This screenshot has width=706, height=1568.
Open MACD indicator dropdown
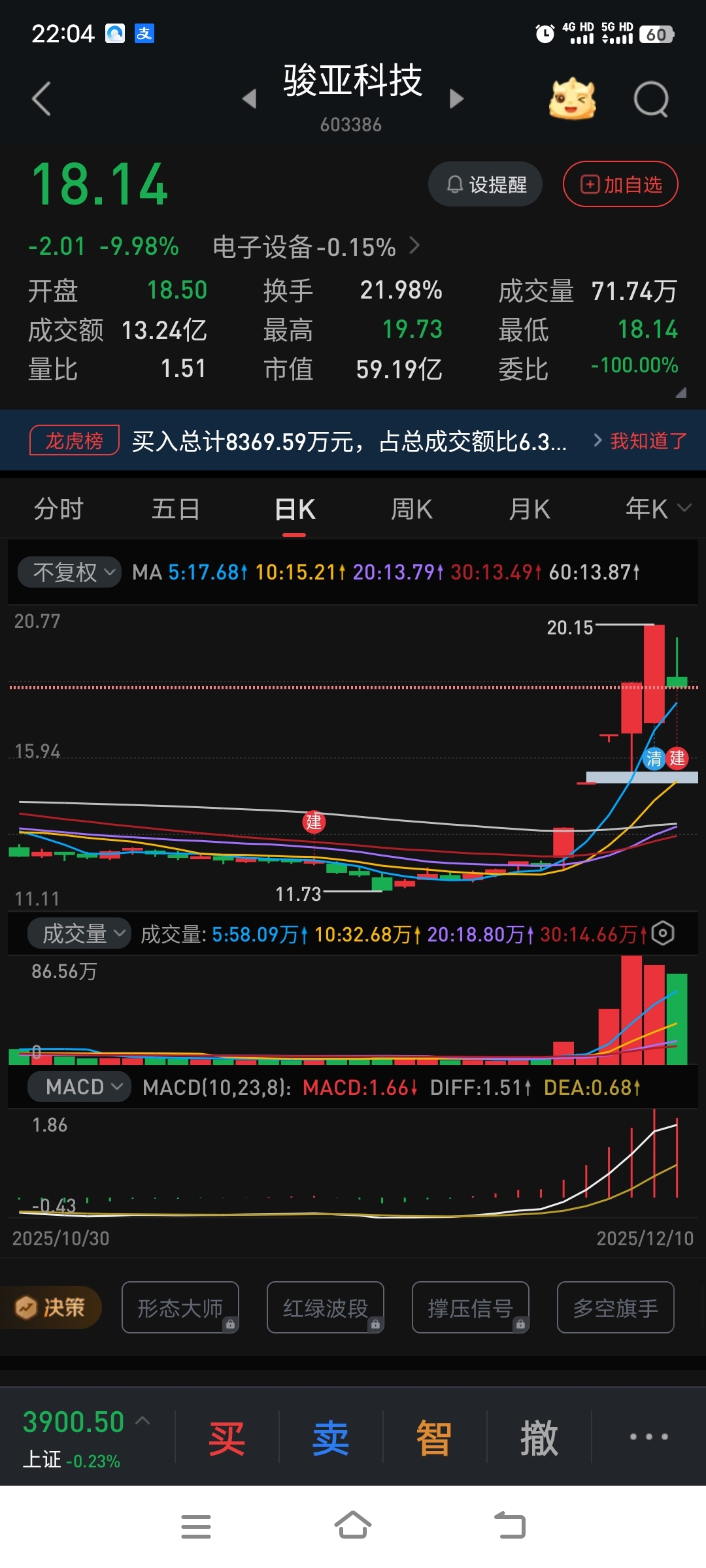pos(79,1087)
